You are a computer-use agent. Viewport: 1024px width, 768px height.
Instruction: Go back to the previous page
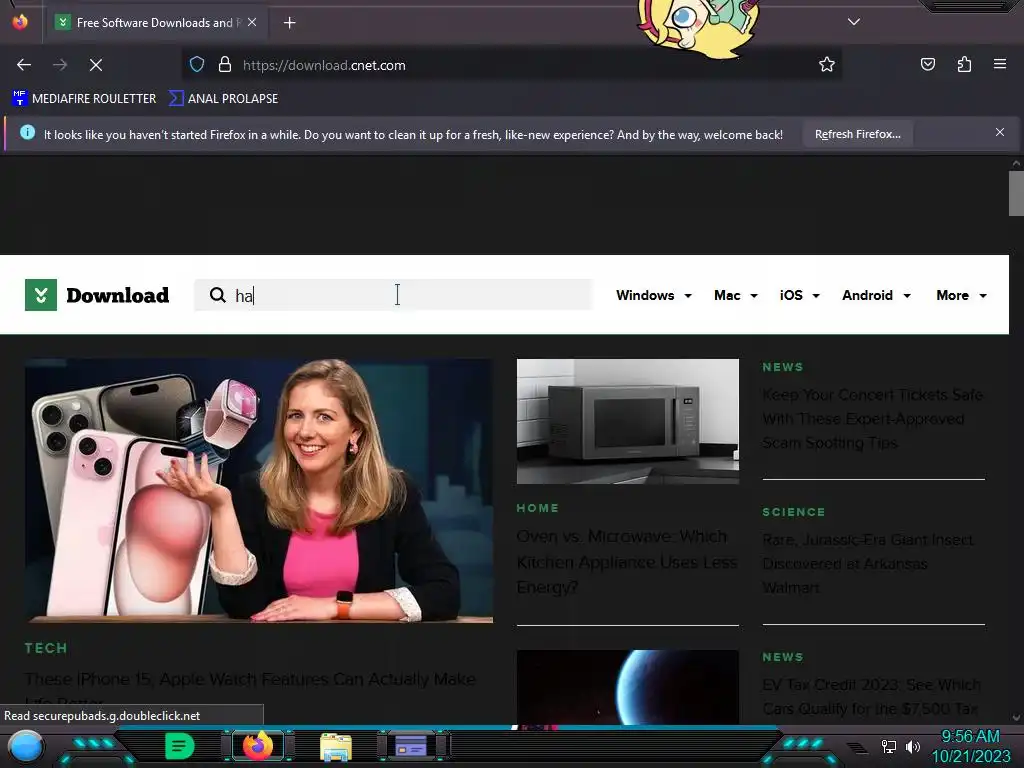24,65
